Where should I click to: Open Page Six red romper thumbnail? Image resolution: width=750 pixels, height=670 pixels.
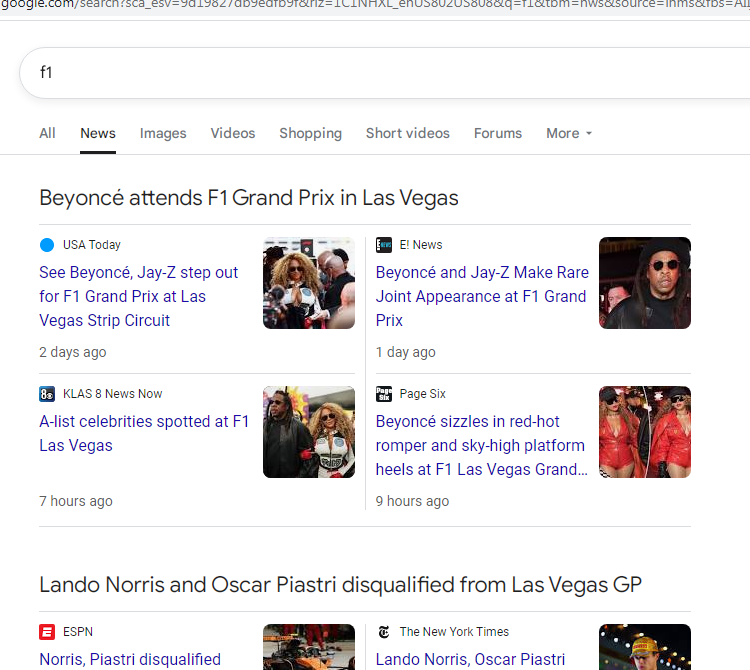[645, 432]
